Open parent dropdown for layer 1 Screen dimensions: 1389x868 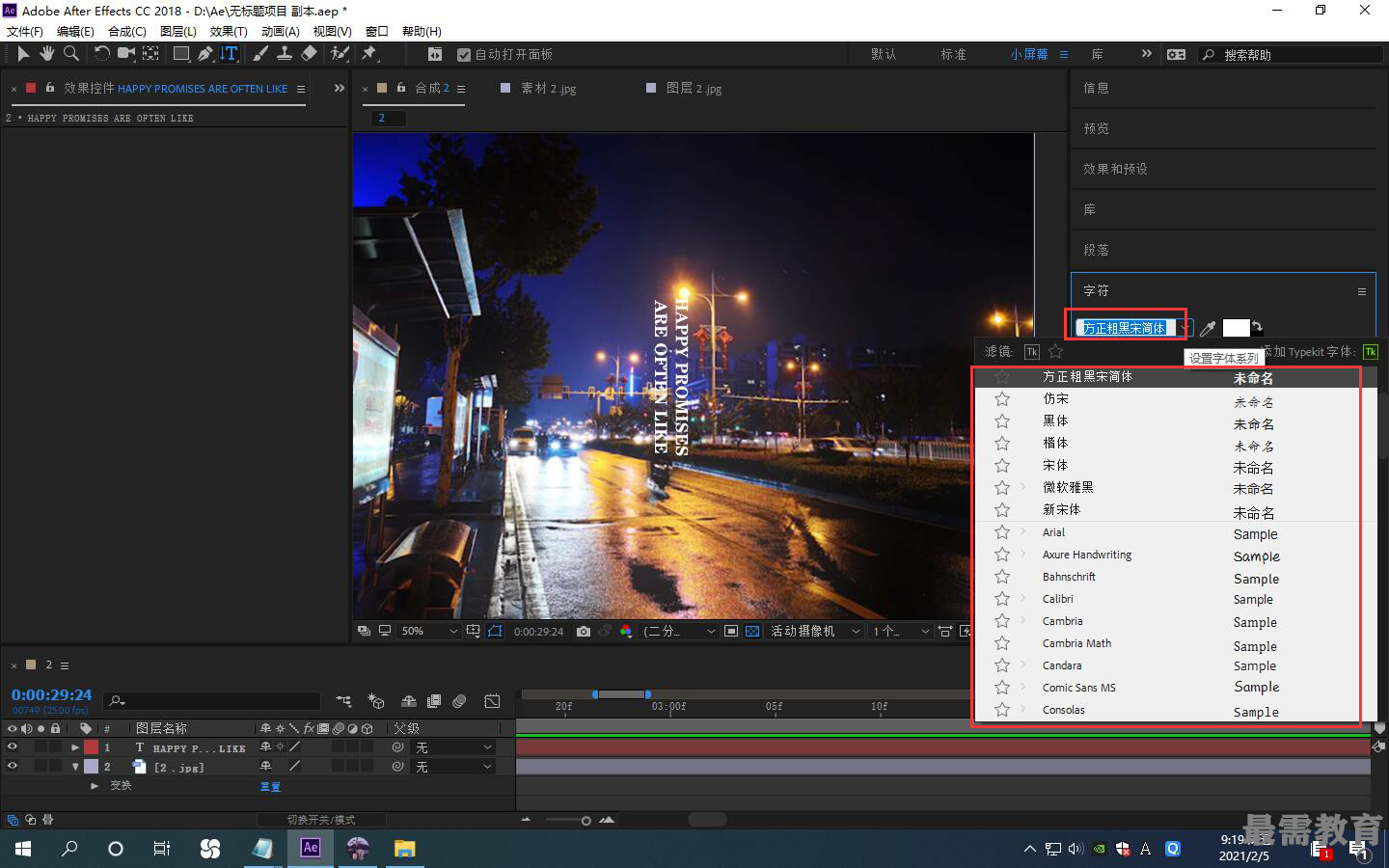[x=453, y=747]
